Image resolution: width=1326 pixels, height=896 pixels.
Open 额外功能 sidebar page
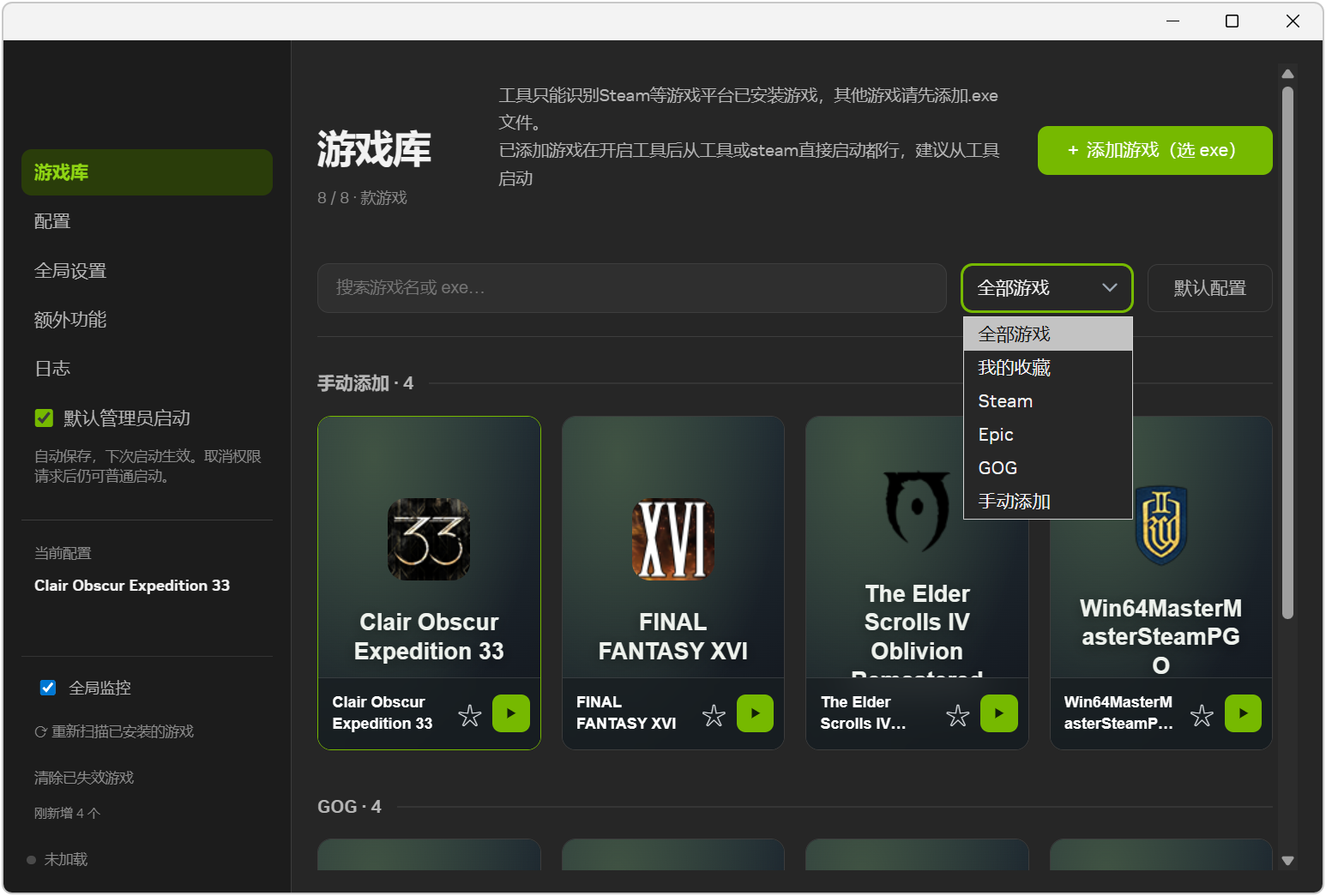tap(147, 320)
